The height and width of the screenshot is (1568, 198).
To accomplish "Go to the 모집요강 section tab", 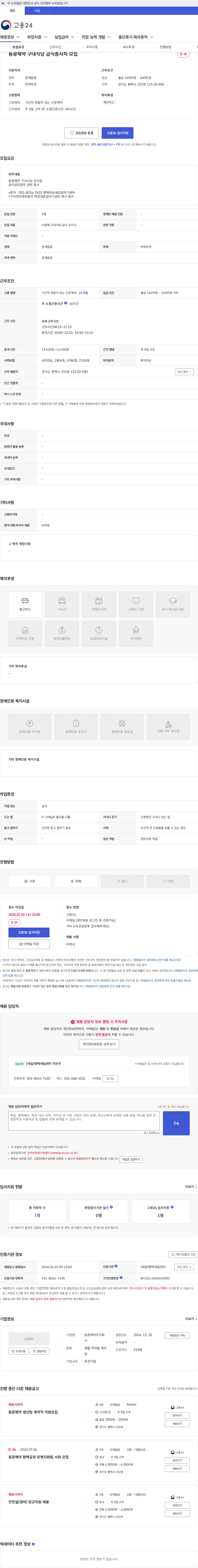I will (x=18, y=47).
